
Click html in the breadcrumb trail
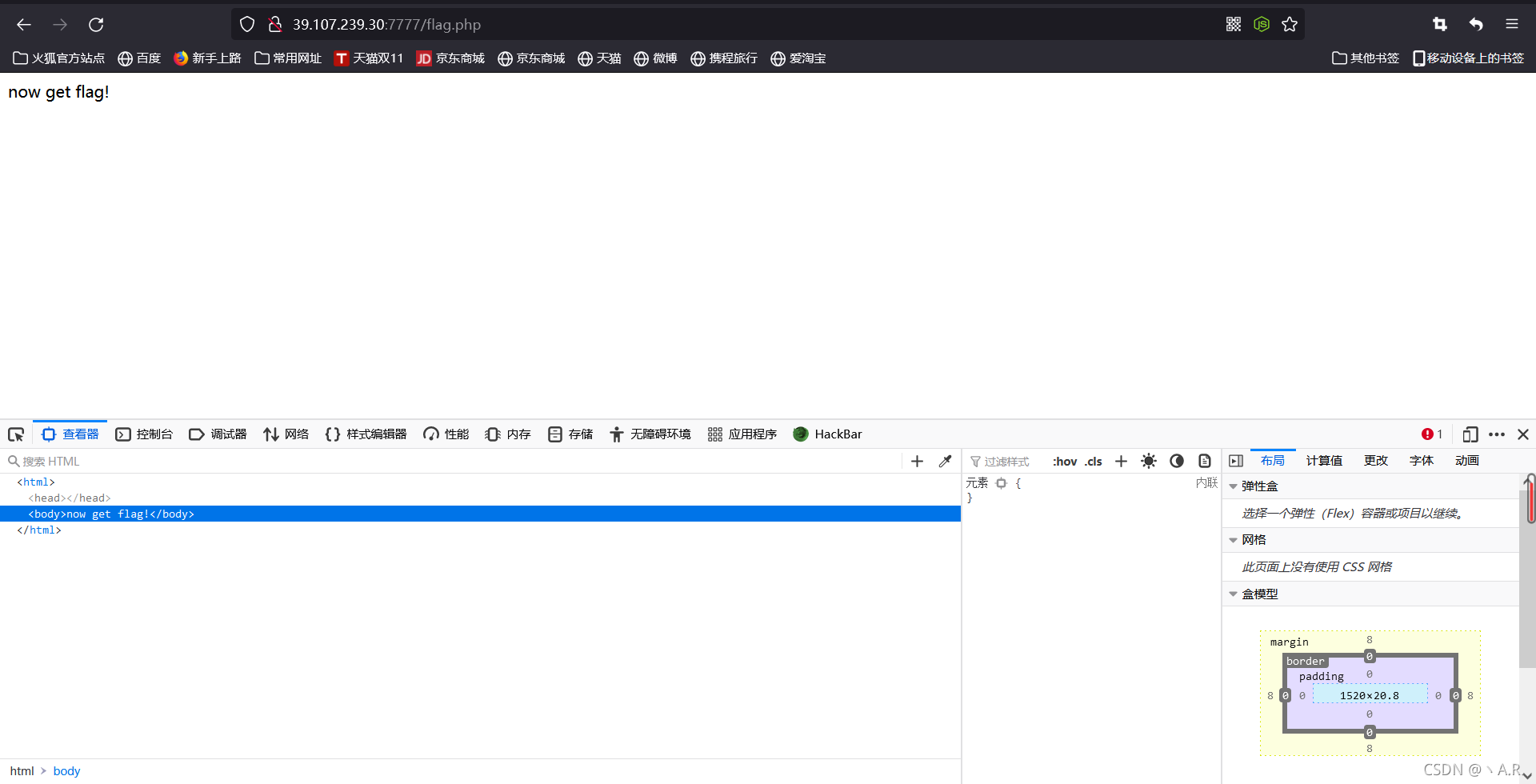(22, 771)
